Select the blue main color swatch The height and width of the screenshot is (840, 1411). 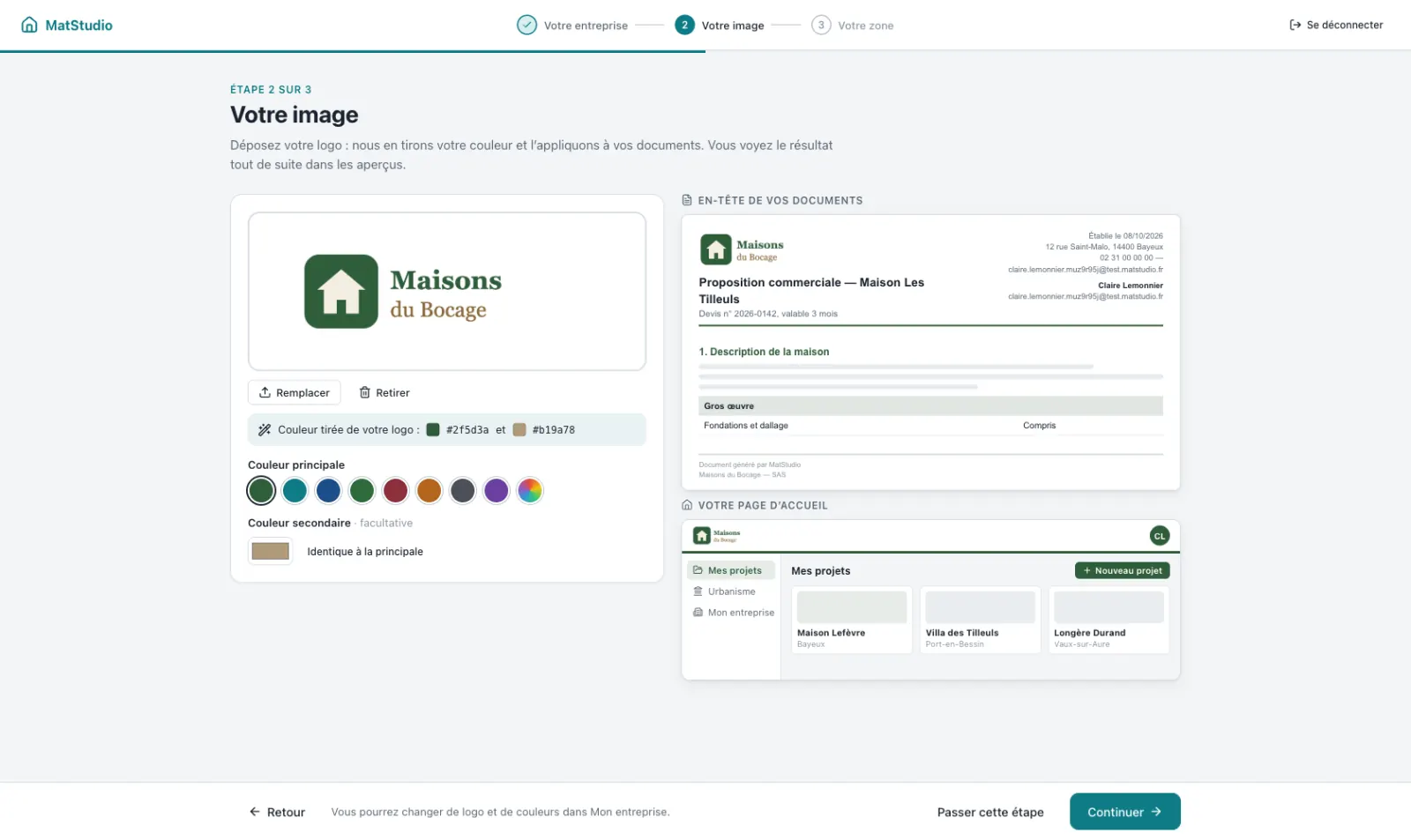pyautogui.click(x=328, y=490)
